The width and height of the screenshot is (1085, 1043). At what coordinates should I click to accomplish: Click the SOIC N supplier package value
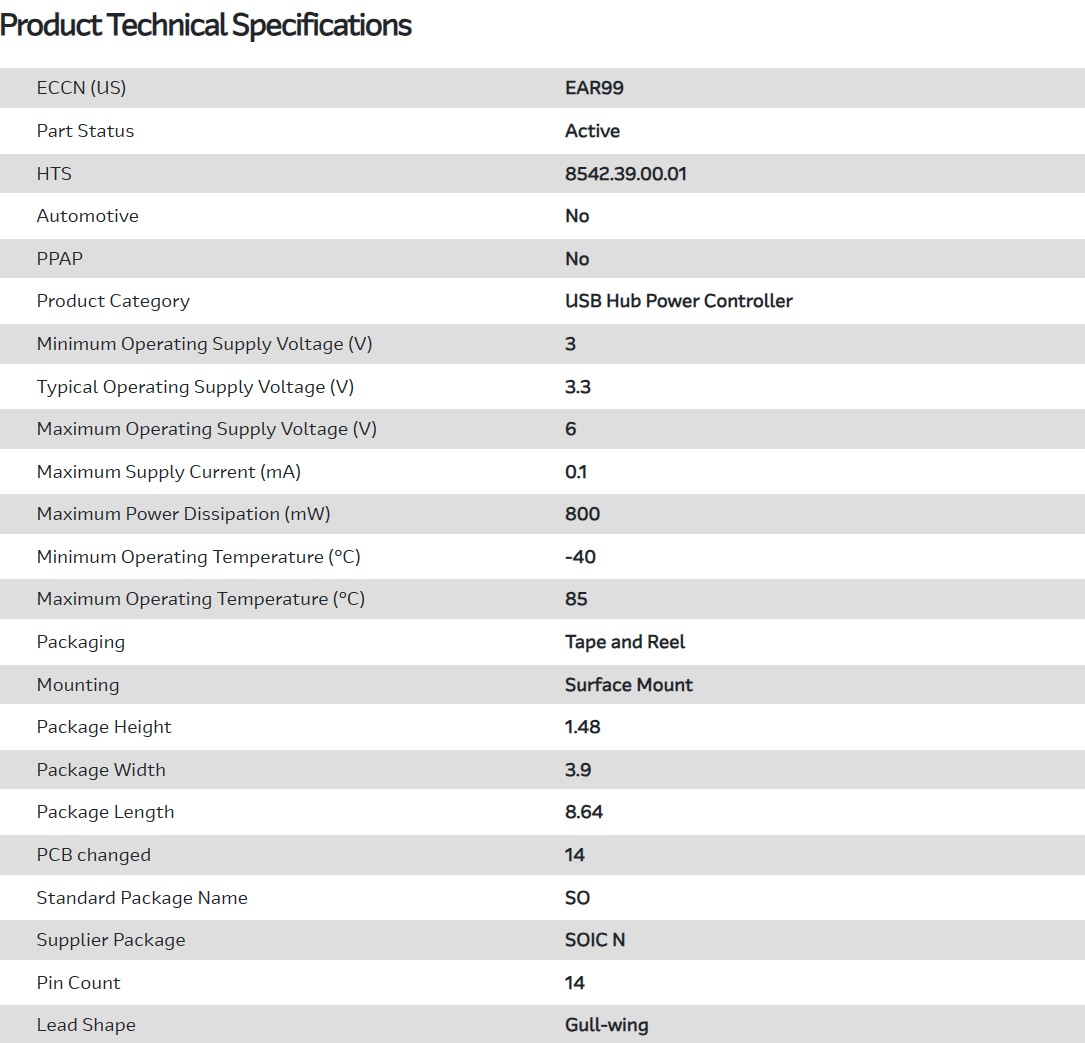pos(595,940)
